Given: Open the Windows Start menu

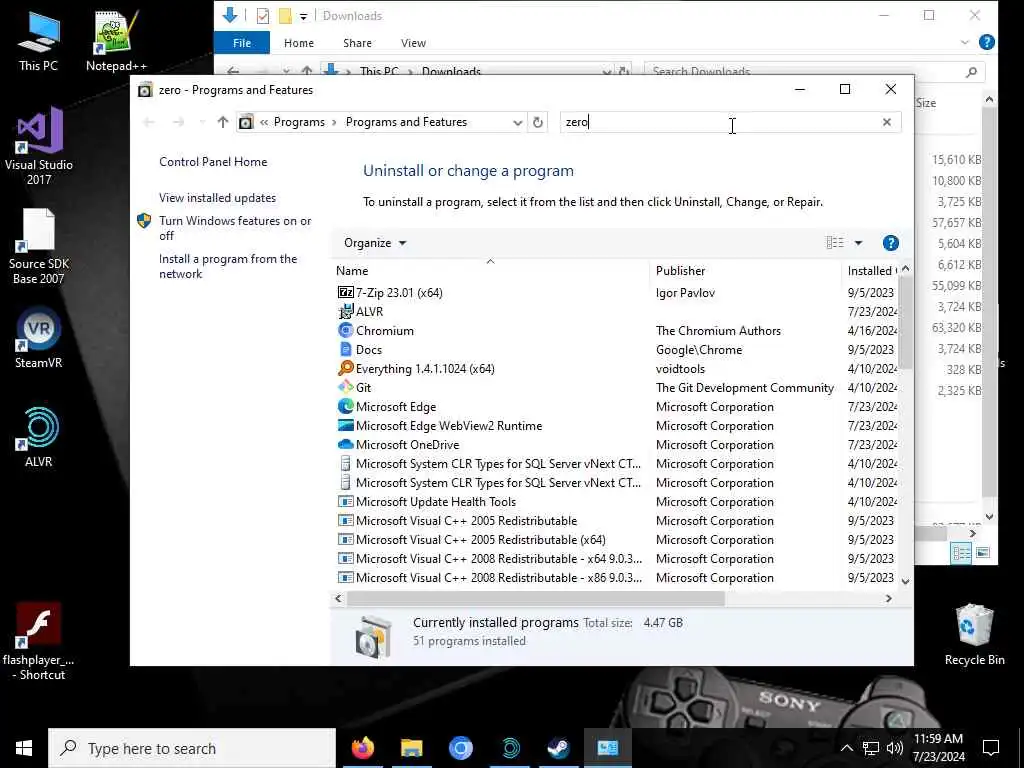Looking at the screenshot, I should tap(24, 748).
